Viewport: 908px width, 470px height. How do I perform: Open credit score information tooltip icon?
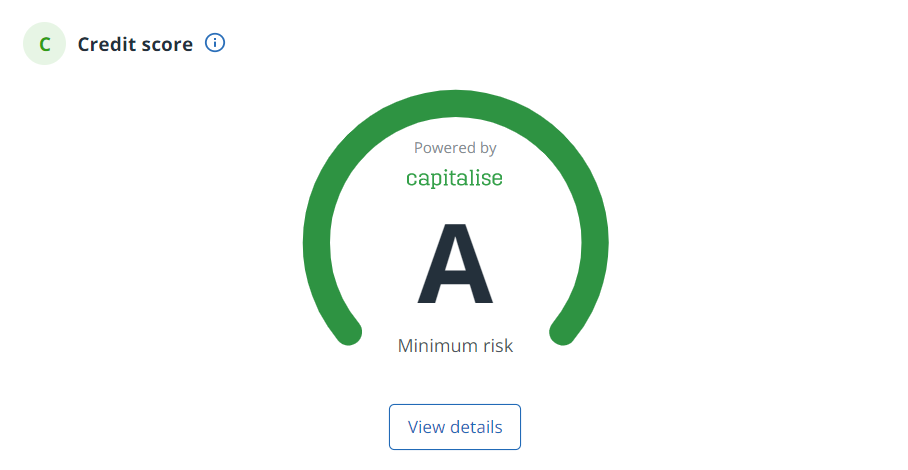tap(215, 43)
